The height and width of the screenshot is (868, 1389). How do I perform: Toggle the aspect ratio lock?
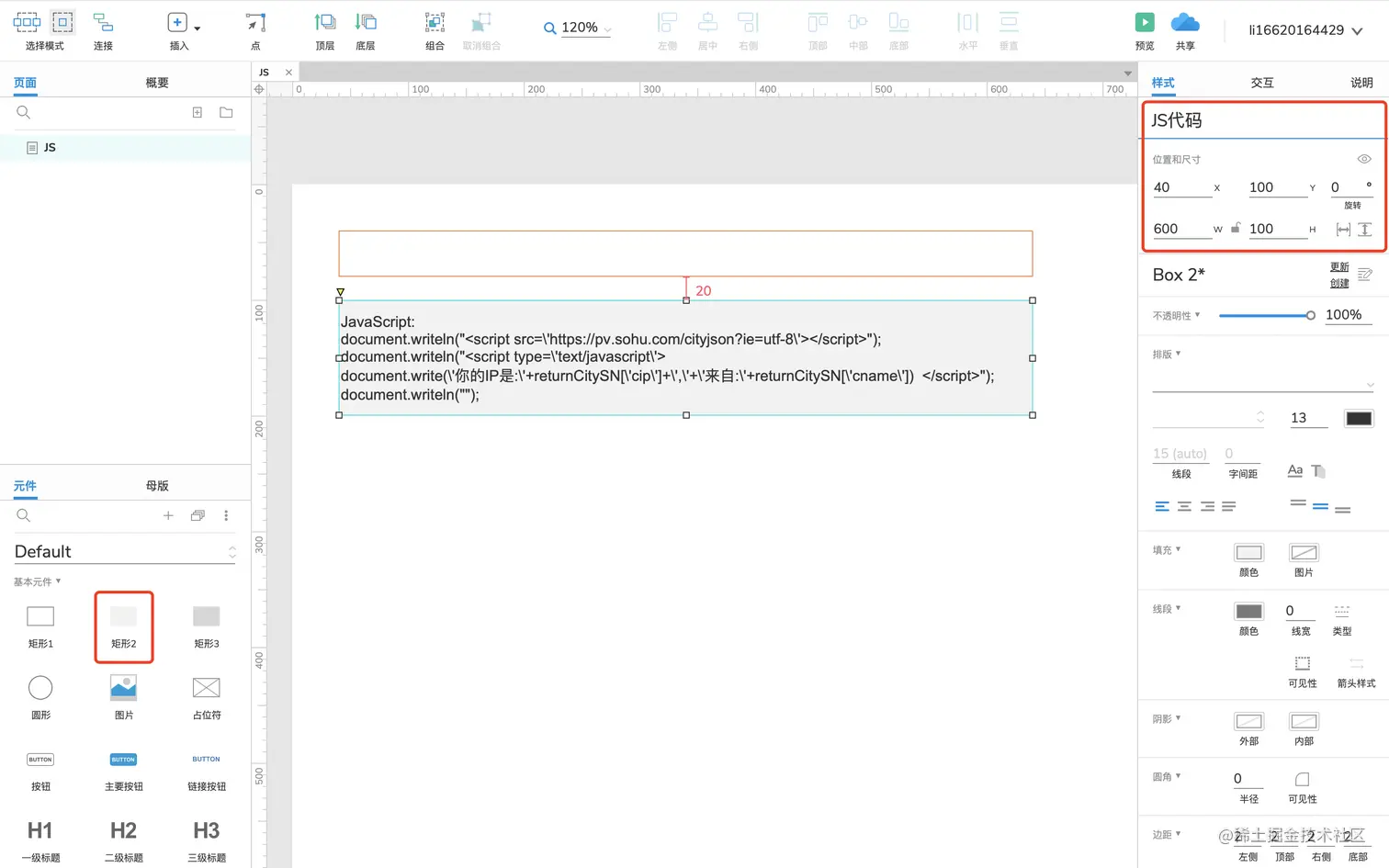pyautogui.click(x=1236, y=228)
